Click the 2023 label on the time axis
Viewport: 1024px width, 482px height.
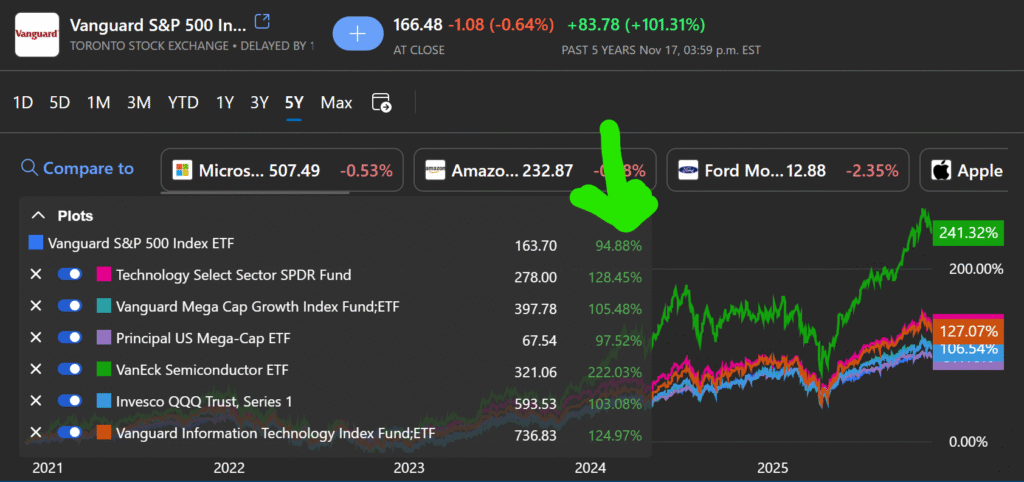click(x=409, y=468)
